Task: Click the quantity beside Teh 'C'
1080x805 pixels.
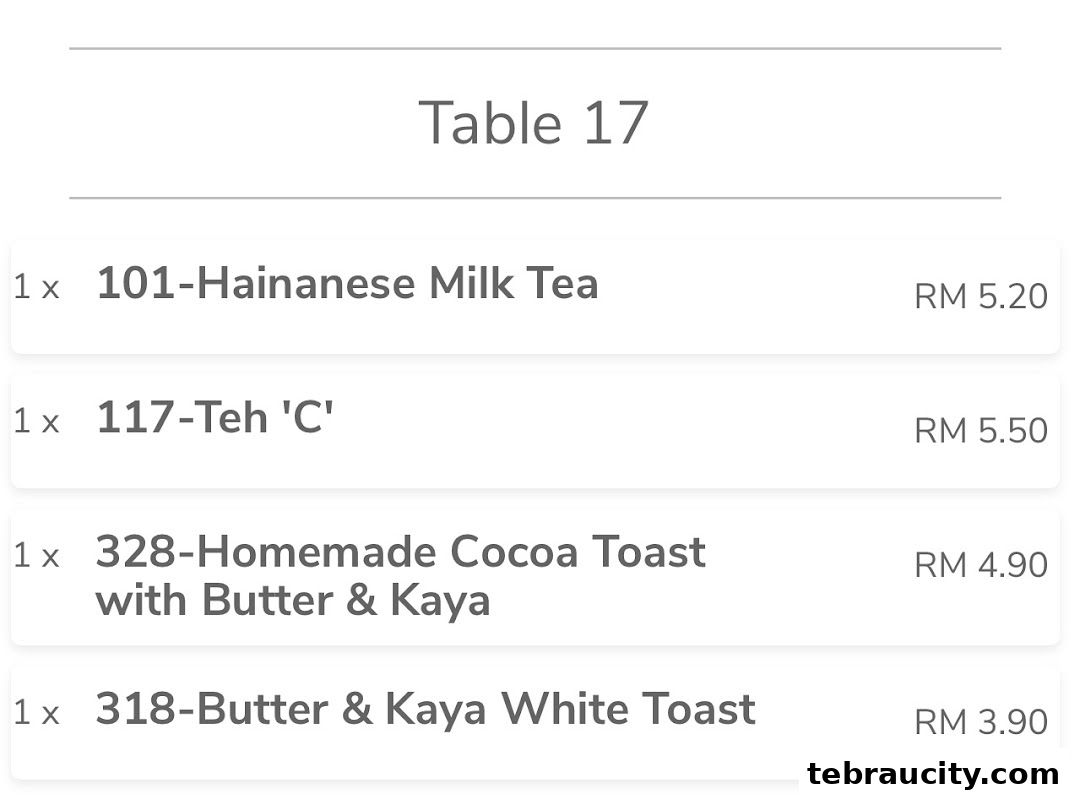Action: 36,422
